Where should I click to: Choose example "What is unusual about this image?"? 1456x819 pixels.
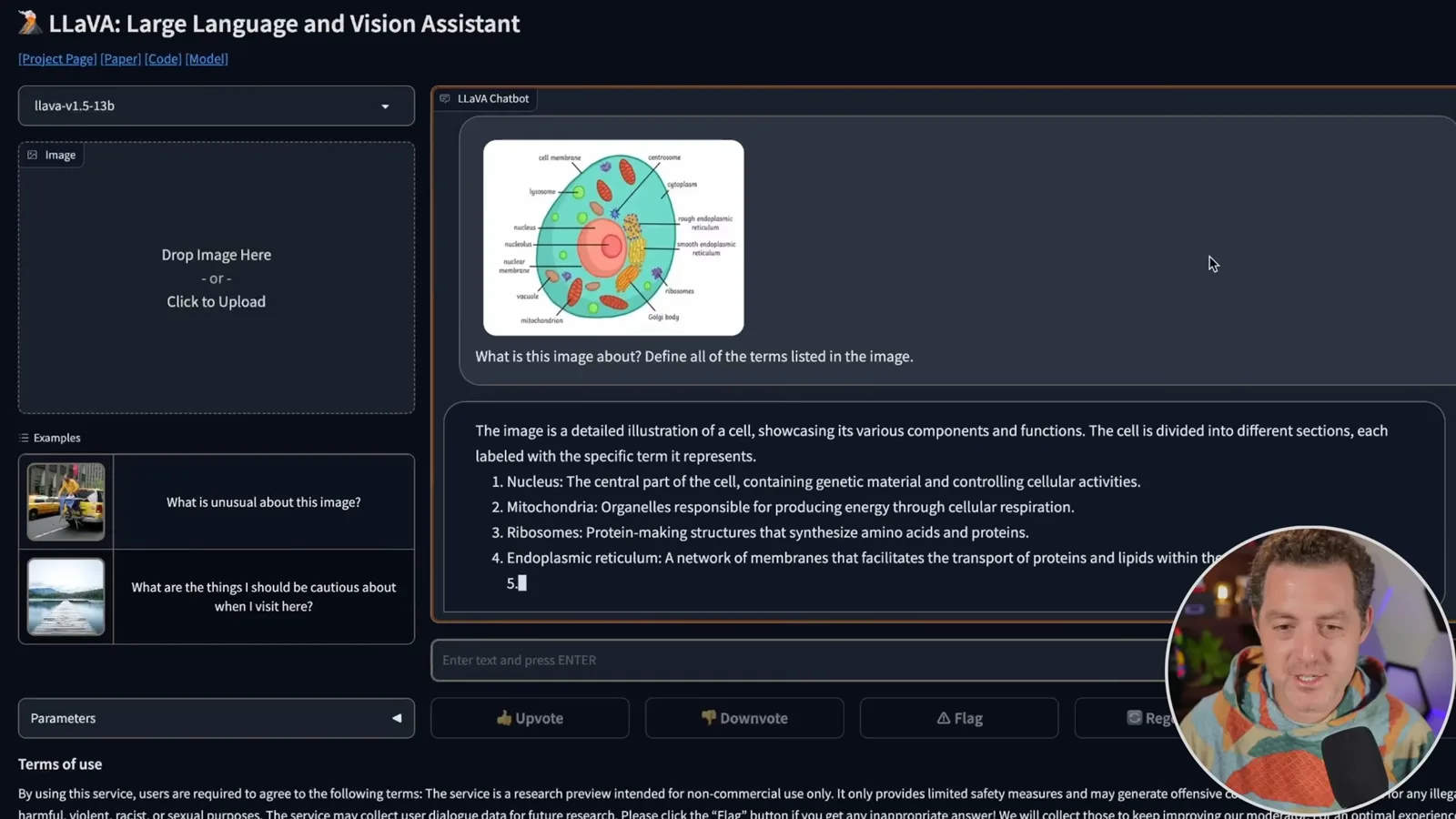pos(264,502)
